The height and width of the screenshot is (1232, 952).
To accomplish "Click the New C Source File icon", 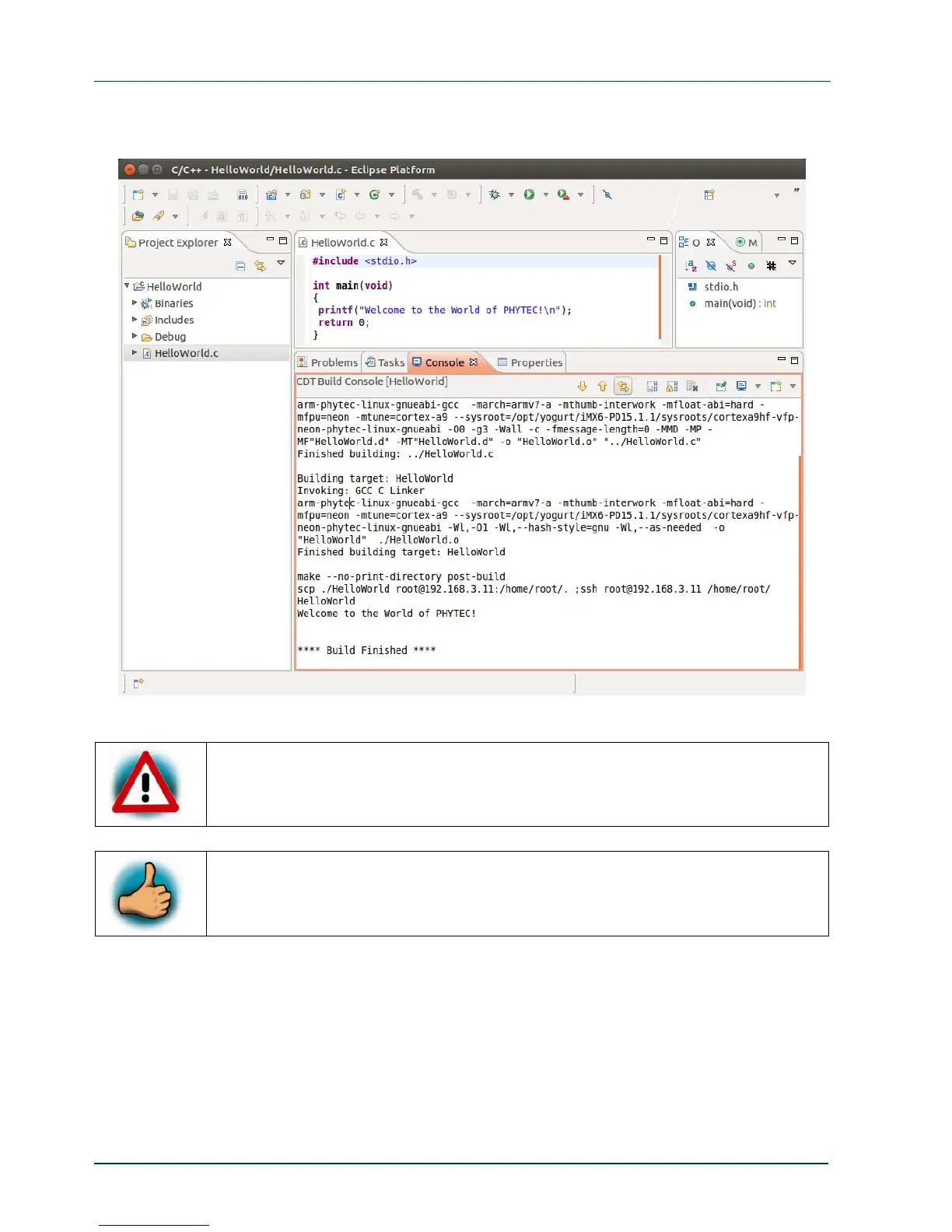I will (341, 194).
